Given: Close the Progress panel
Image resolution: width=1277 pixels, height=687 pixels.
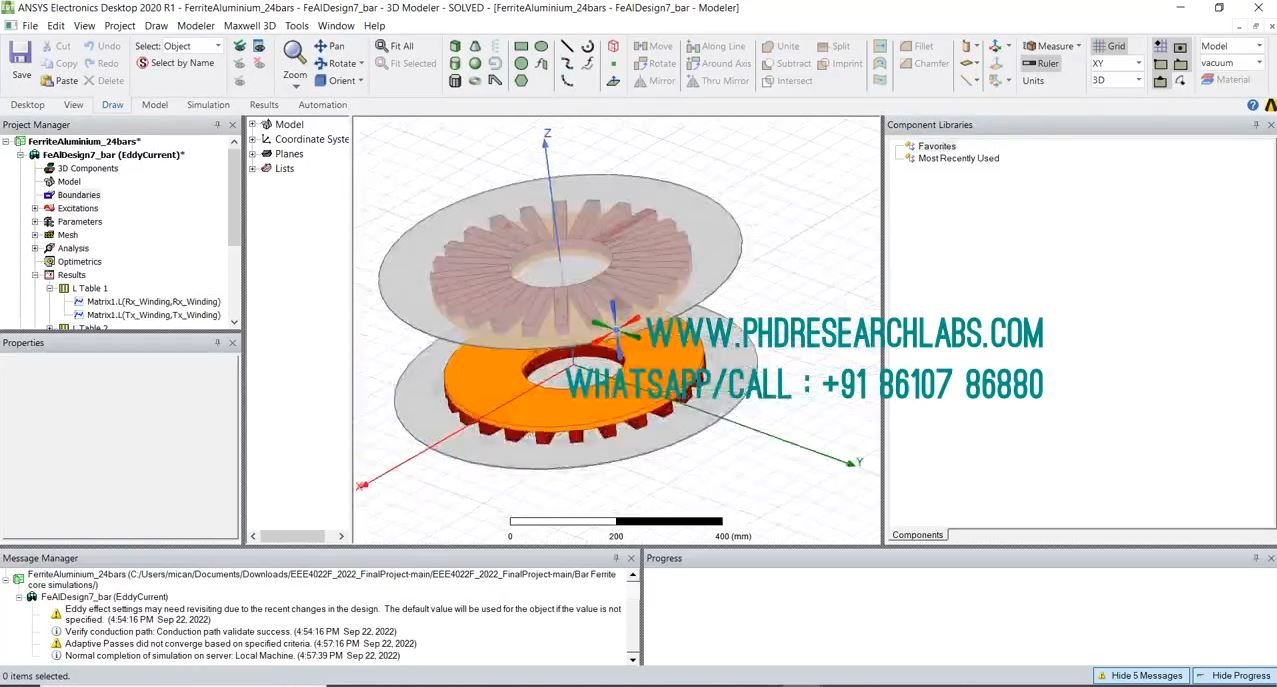Looking at the screenshot, I should [x=1269, y=558].
